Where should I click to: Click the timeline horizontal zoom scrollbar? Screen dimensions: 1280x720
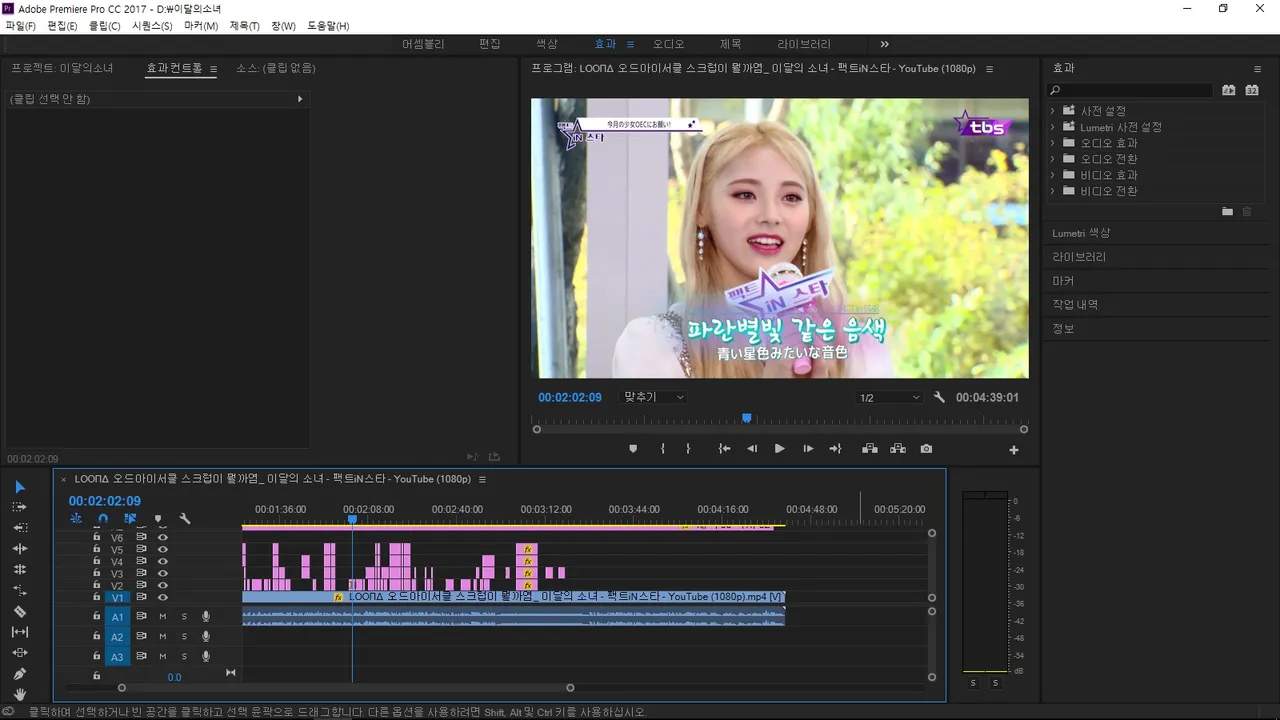(x=346, y=688)
